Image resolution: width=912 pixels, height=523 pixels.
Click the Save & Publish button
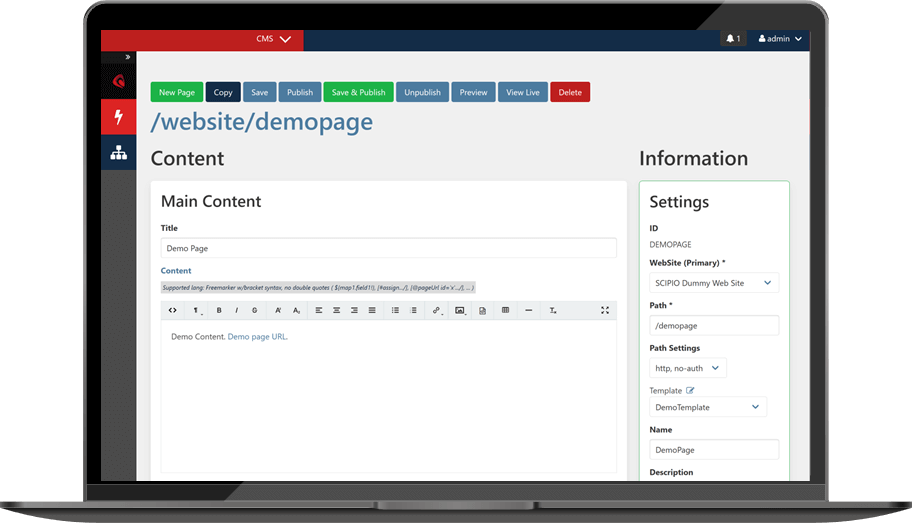358,92
